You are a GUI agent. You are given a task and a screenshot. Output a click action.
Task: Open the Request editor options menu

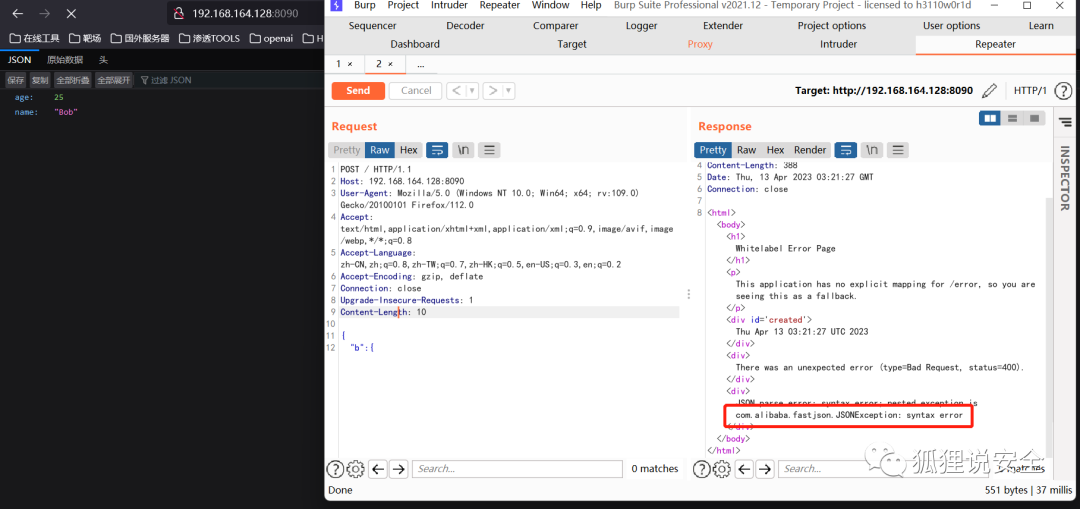pos(489,150)
